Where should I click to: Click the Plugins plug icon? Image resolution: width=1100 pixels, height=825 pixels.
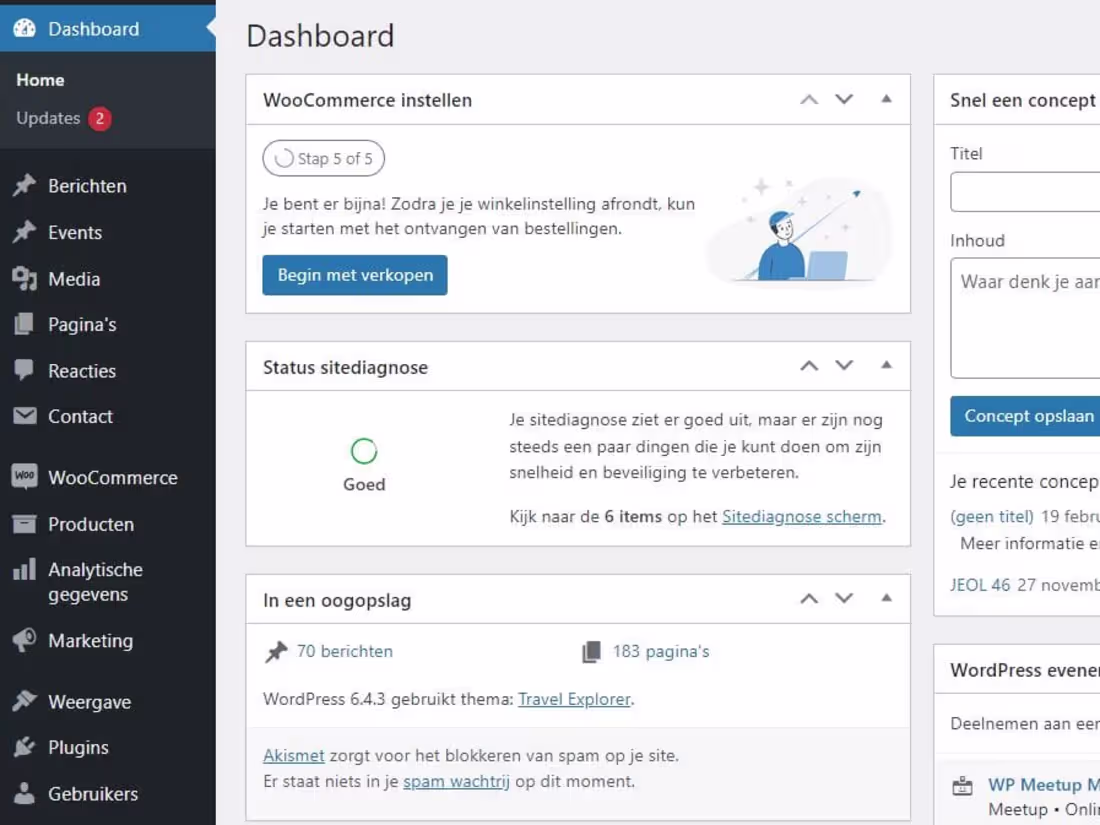(x=25, y=746)
